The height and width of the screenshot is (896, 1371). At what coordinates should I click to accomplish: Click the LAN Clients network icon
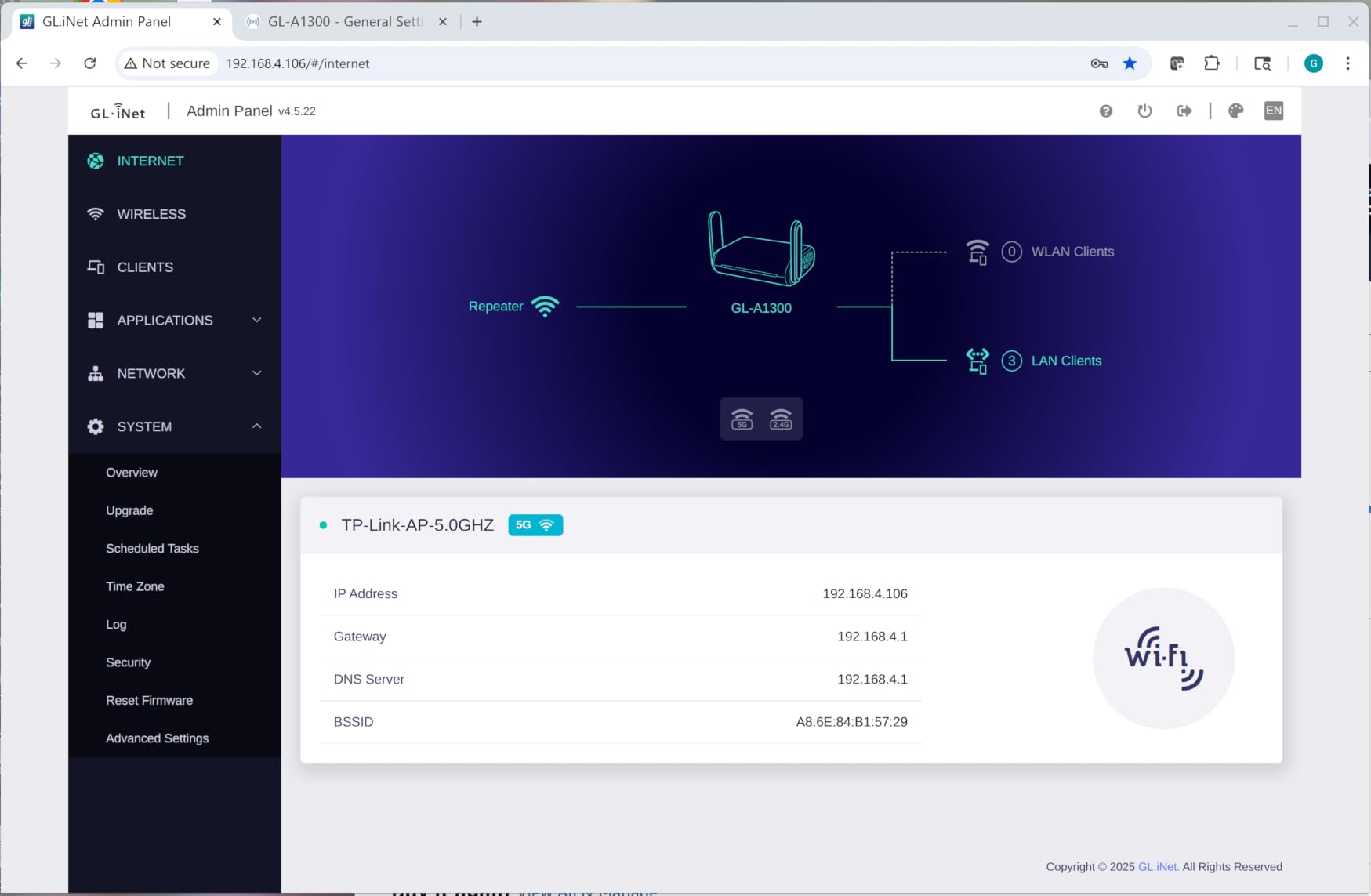(x=977, y=361)
